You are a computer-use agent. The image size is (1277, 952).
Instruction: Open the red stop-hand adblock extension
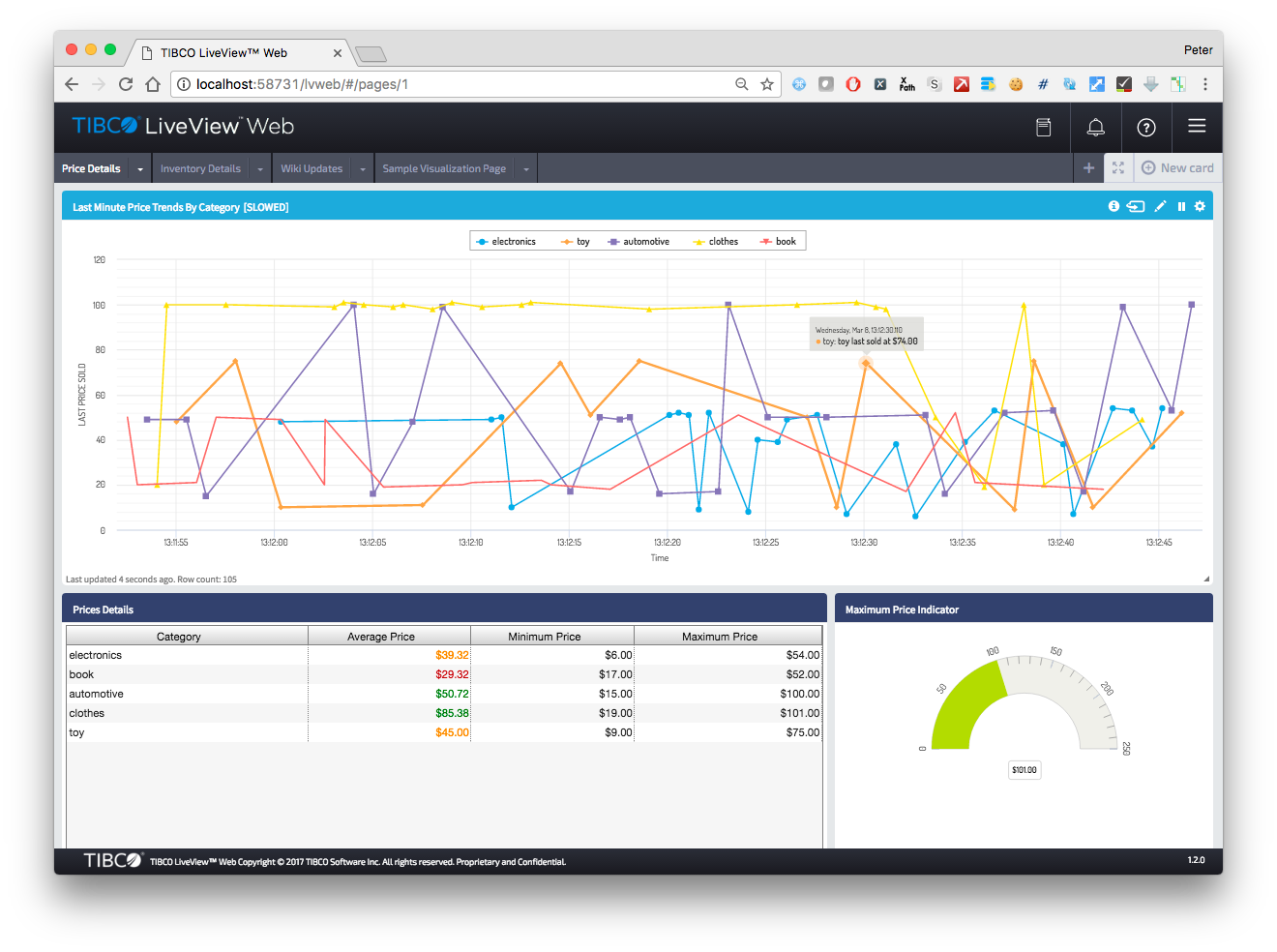(853, 84)
